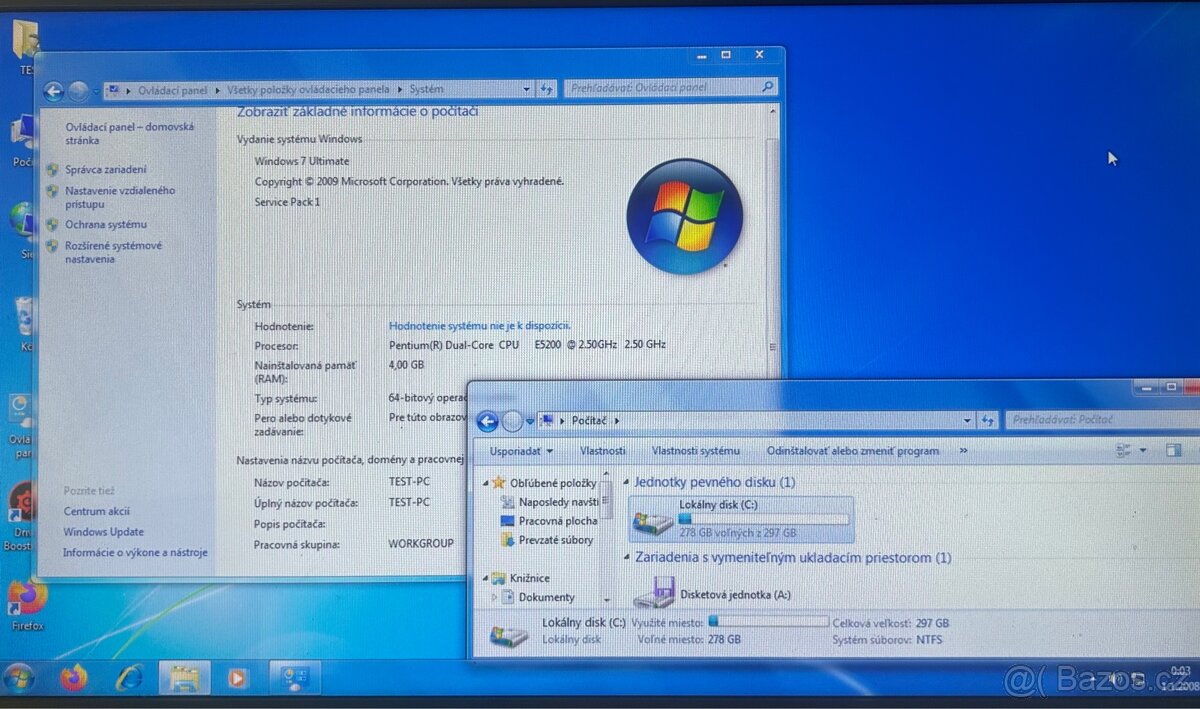This screenshot has width=1200, height=709.
Task: Open the view options dropdown arrow
Action: pyautogui.click(x=1141, y=451)
